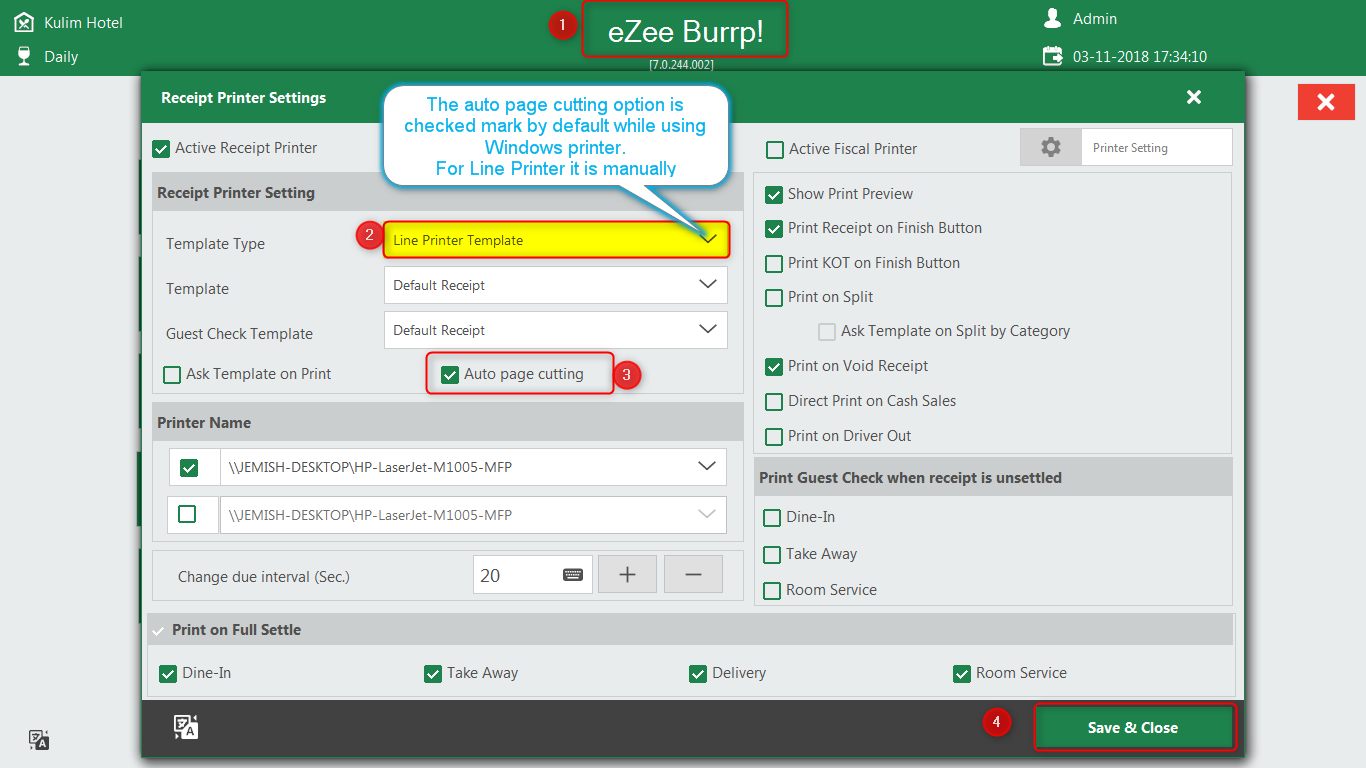Click the version number 7.0.244.002
This screenshot has height=768, width=1366.
681,64
